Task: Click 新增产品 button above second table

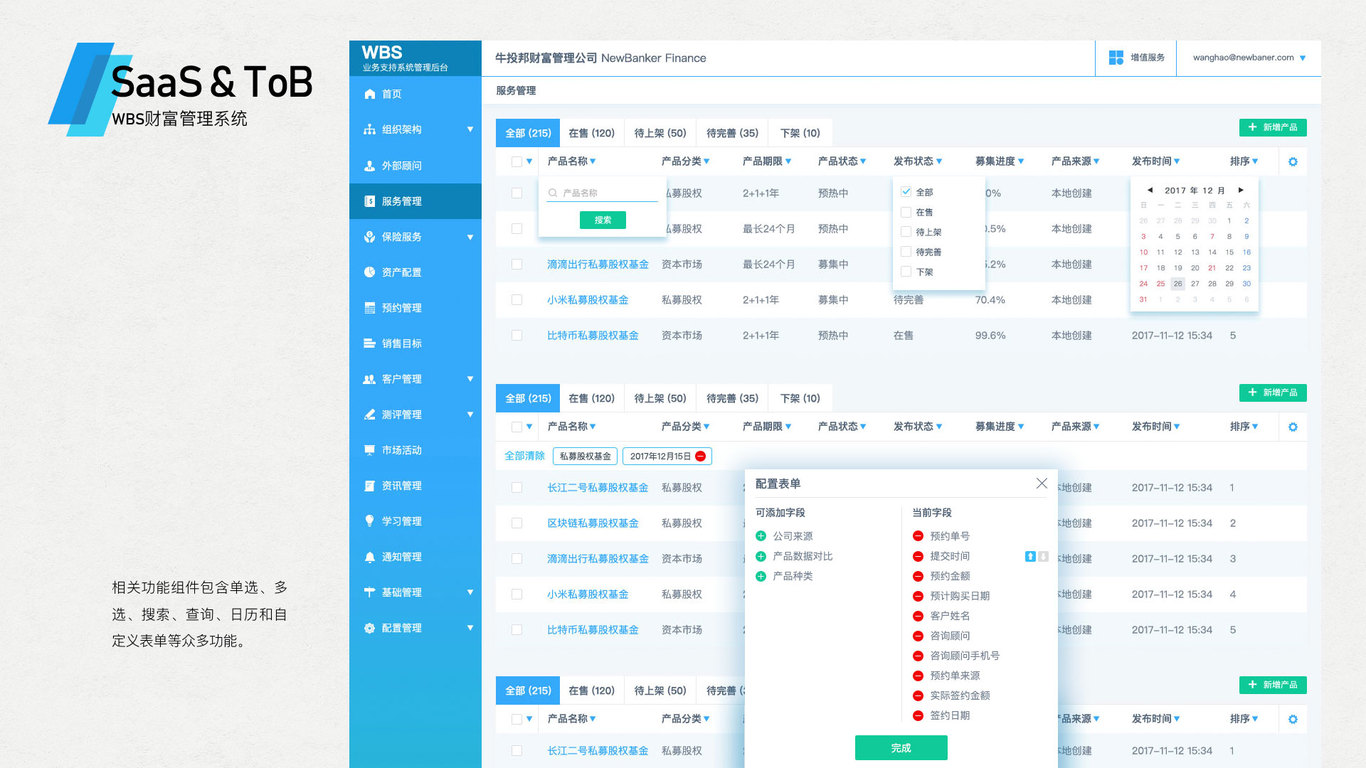Action: 1273,393
